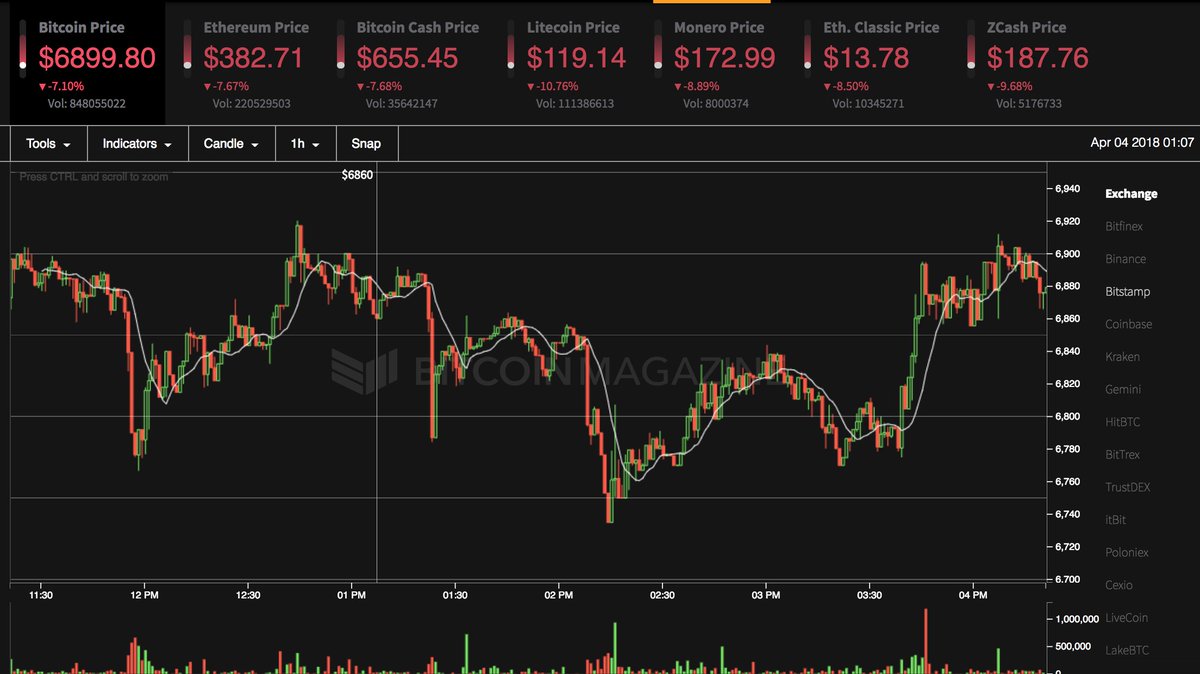Switch to Cexio exchange
Viewport: 1200px width, 674px height.
[x=1119, y=585]
